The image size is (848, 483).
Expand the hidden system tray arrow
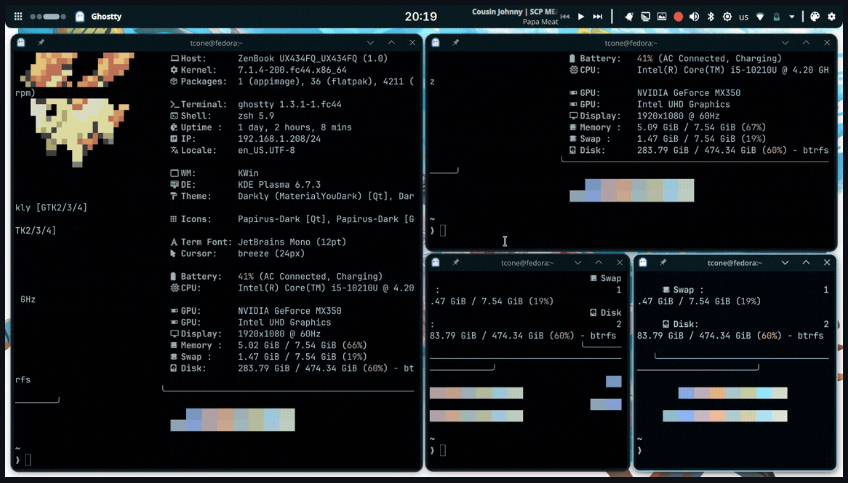(792, 17)
